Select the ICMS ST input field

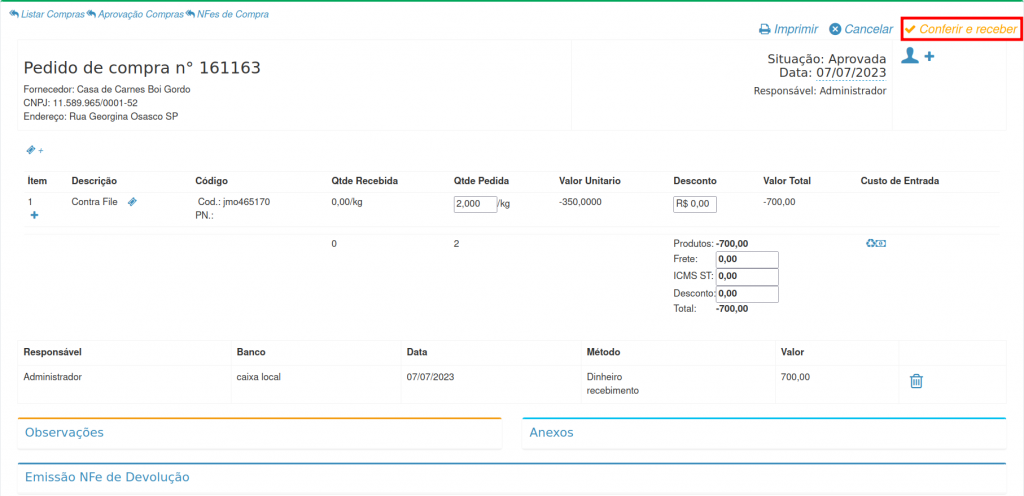pyautogui.click(x=746, y=276)
